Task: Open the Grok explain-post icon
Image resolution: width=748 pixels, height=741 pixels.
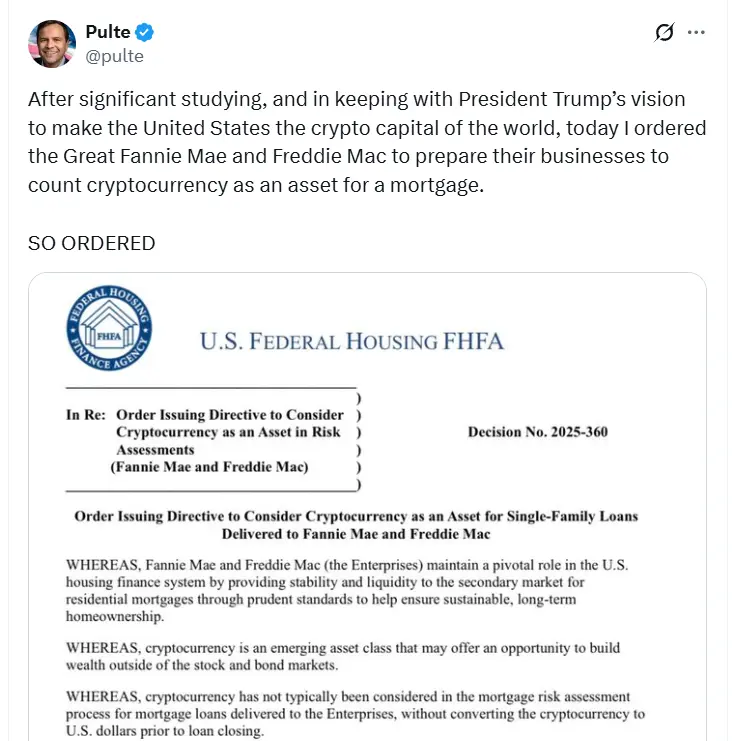Action: 664,33
